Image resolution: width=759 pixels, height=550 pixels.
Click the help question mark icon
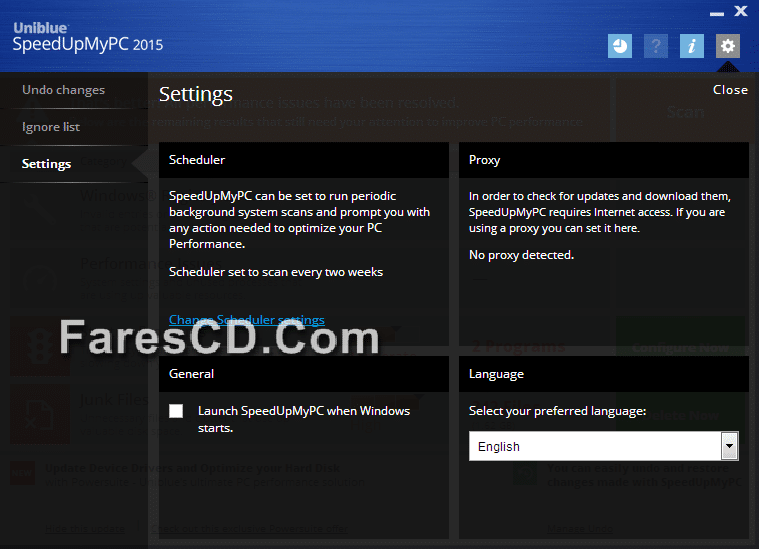pos(656,46)
